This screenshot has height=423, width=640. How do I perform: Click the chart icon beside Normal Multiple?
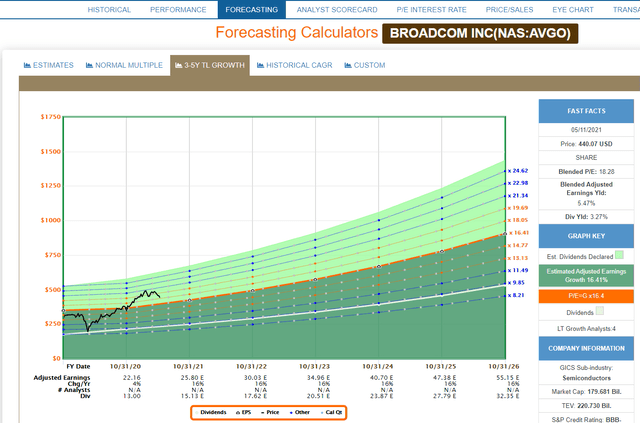click(88, 65)
